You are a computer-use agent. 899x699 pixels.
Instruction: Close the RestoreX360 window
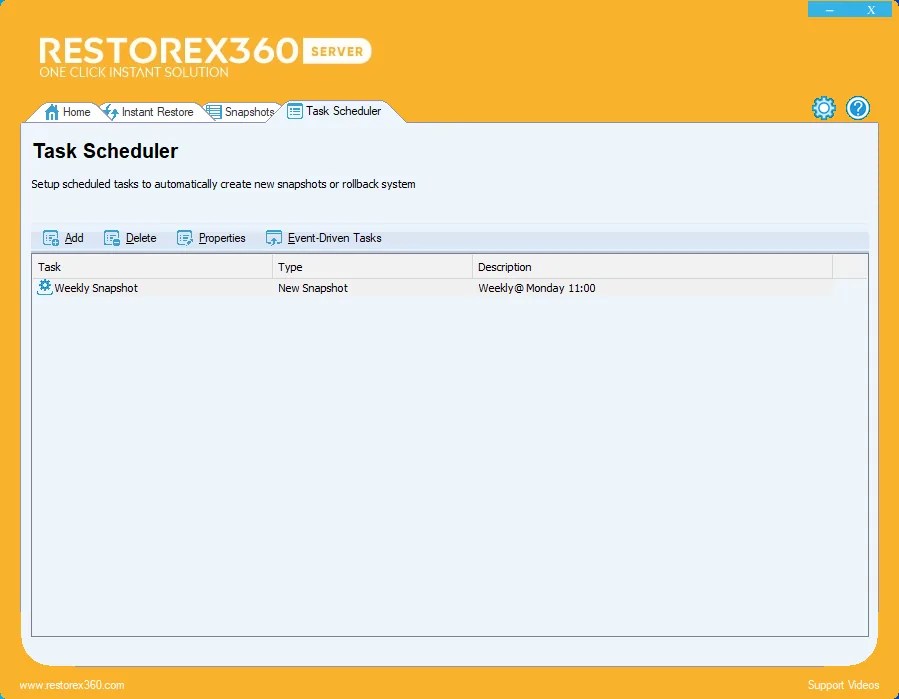[x=871, y=9]
